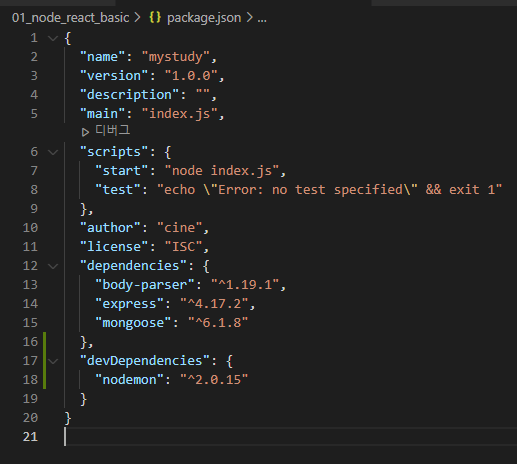Image resolution: width=517 pixels, height=464 pixels.
Task: Click the green git change bar at line 17
Action: point(45,361)
